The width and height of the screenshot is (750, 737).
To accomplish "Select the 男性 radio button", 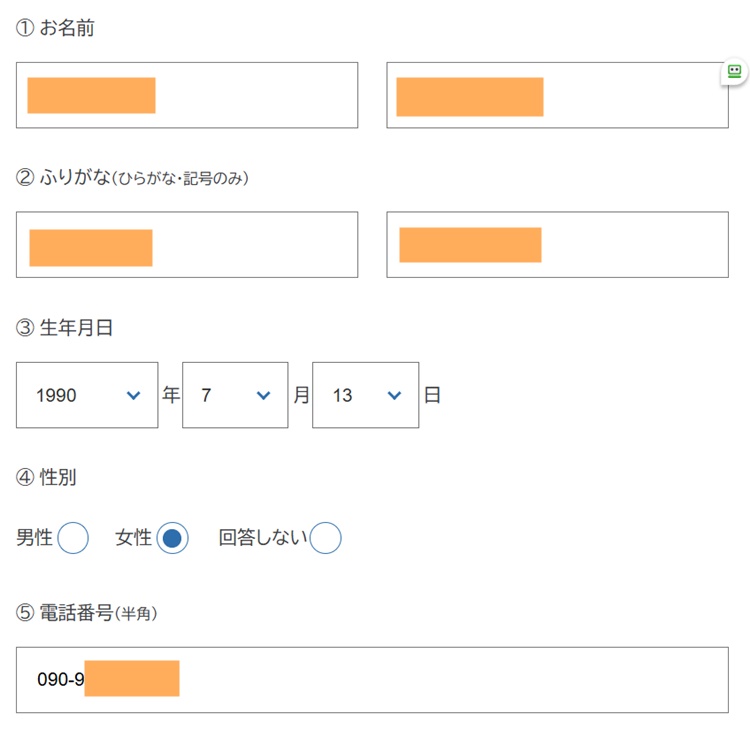I will tap(73, 538).
